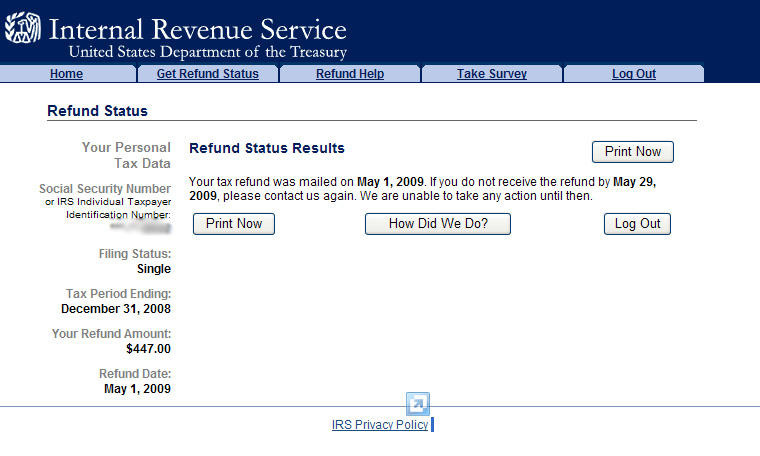The width and height of the screenshot is (760, 456).
Task: Click the Refund Status page heading
Action: [x=97, y=111]
